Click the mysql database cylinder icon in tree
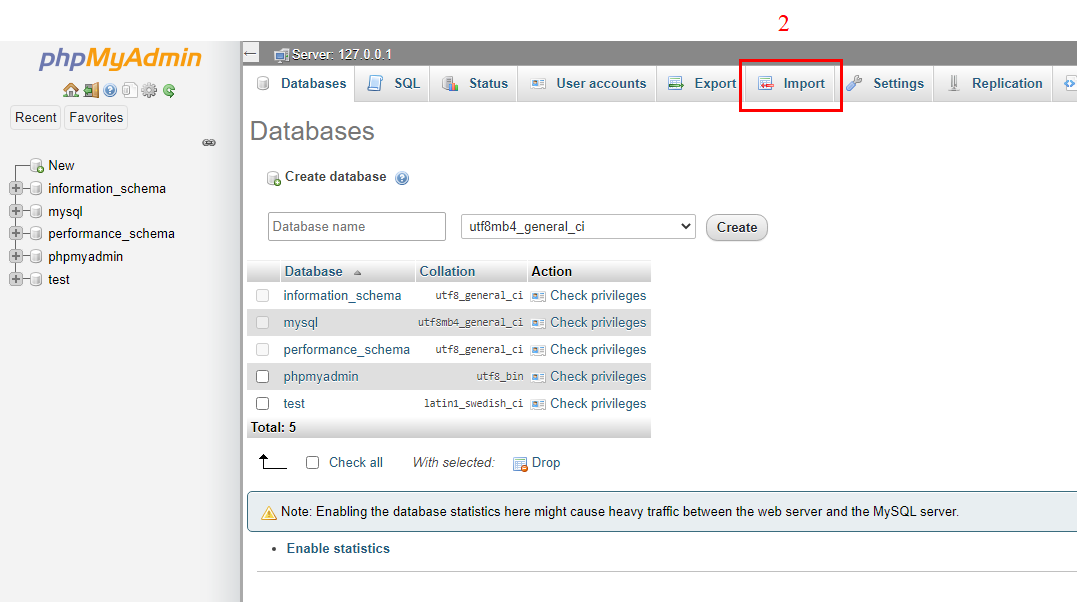Image resolution: width=1077 pixels, height=602 pixels. (x=36, y=211)
